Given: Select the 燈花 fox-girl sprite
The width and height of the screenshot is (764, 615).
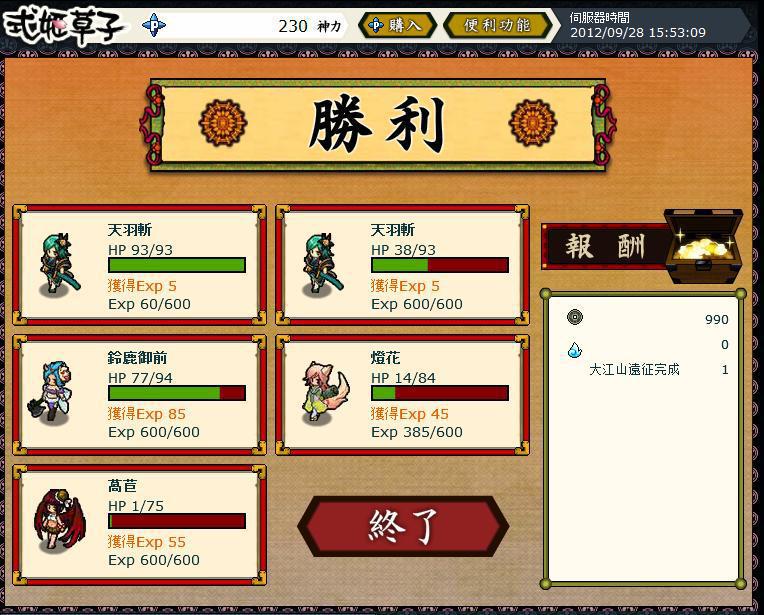Looking at the screenshot, I should (324, 392).
